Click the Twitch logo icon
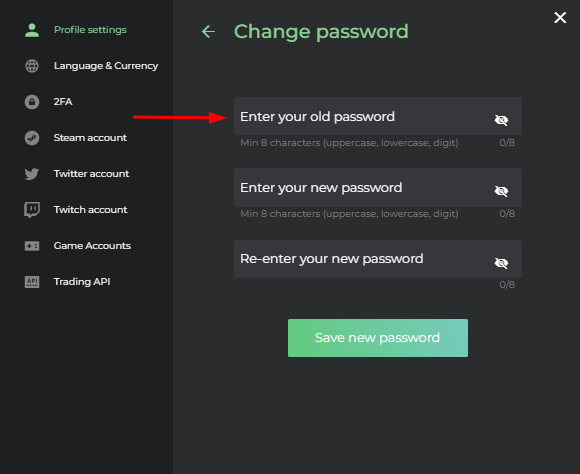Screen dimensions: 580x474 [x=32, y=210]
